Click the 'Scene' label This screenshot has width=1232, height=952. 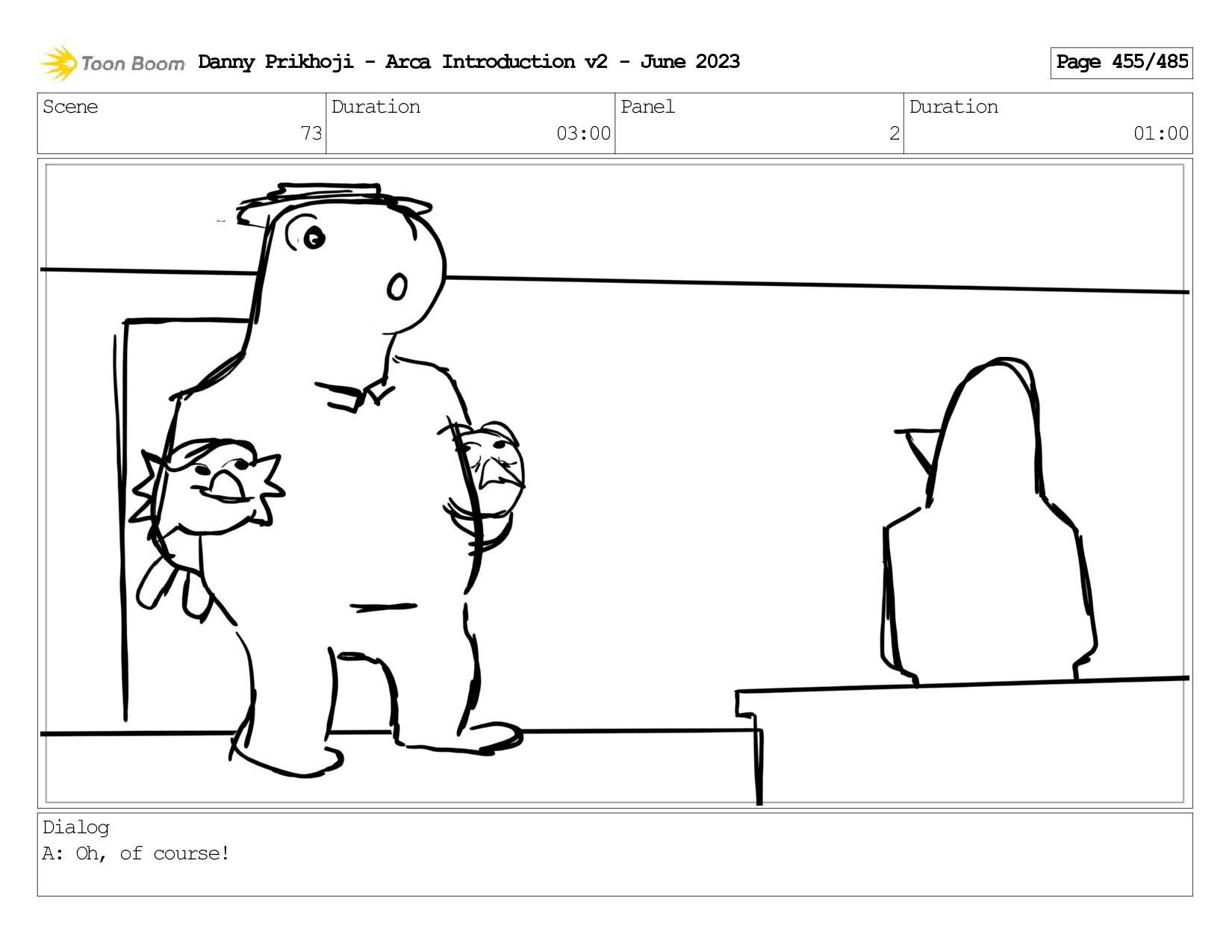click(x=70, y=107)
